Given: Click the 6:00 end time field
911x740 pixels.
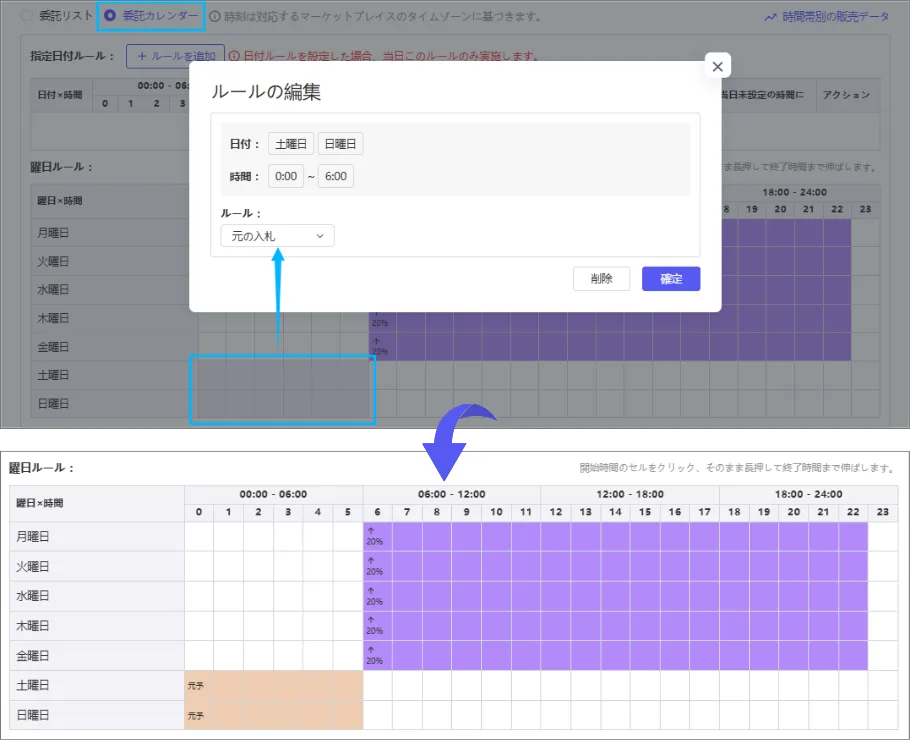Looking at the screenshot, I should [336, 176].
